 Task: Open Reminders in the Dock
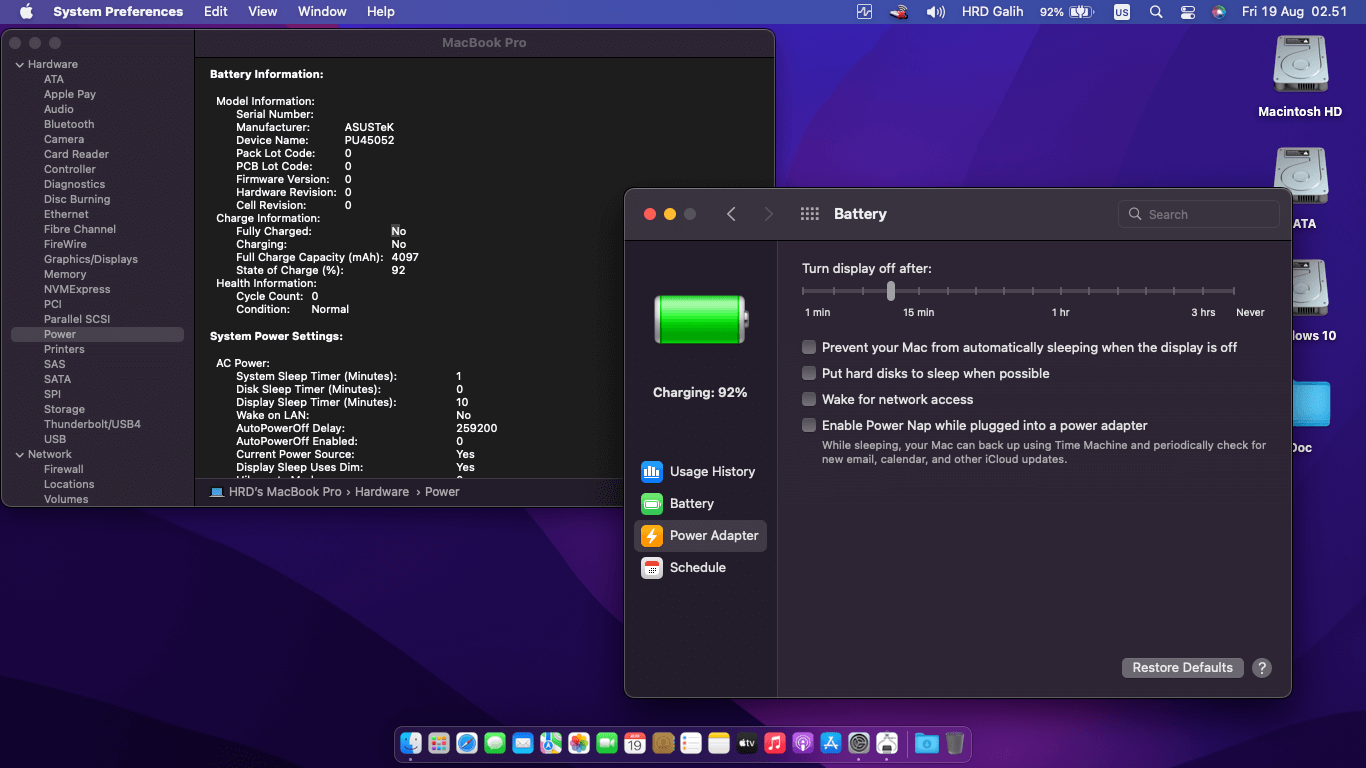691,743
